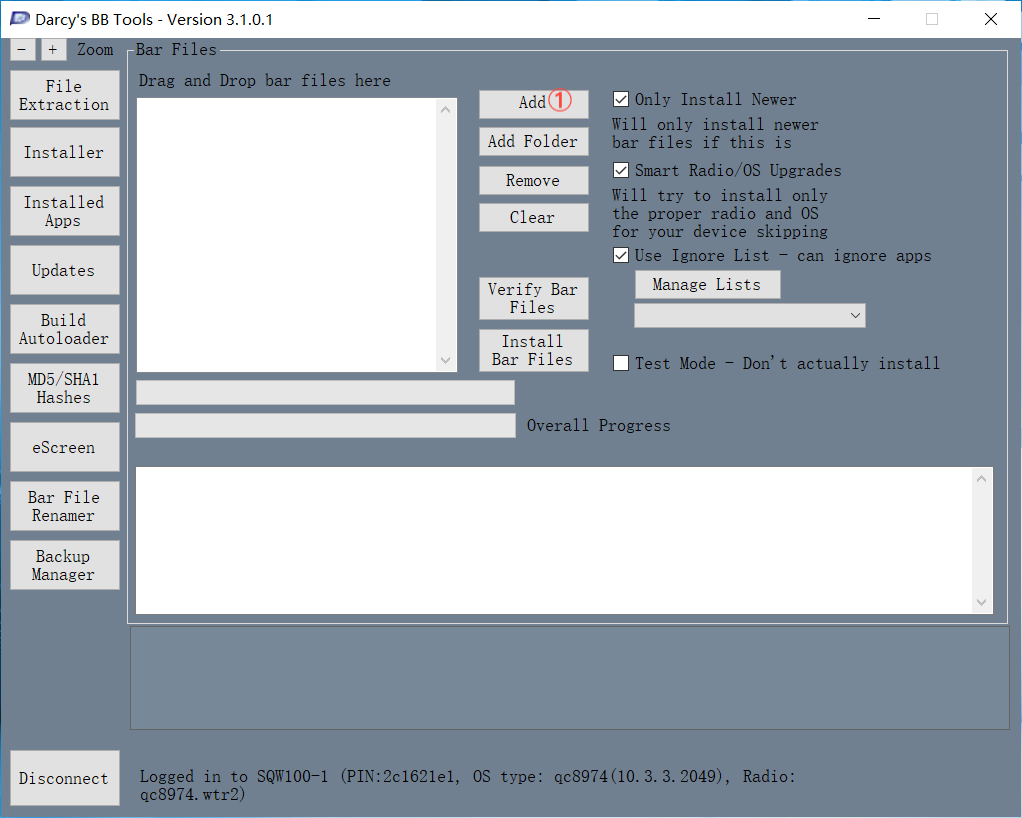Toggle Smart Radio/OS Upgrades checkbox
Image resolution: width=1022 pixels, height=818 pixels.
point(621,170)
